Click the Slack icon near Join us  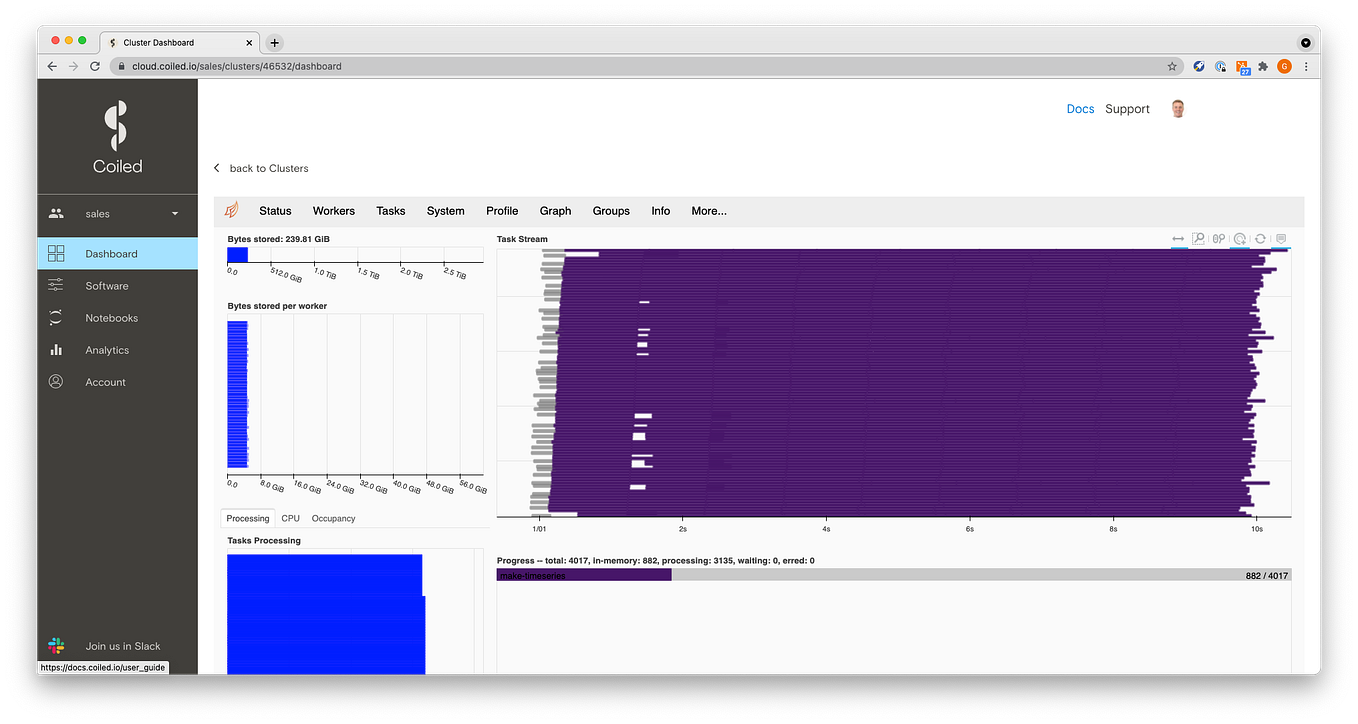(x=56, y=645)
